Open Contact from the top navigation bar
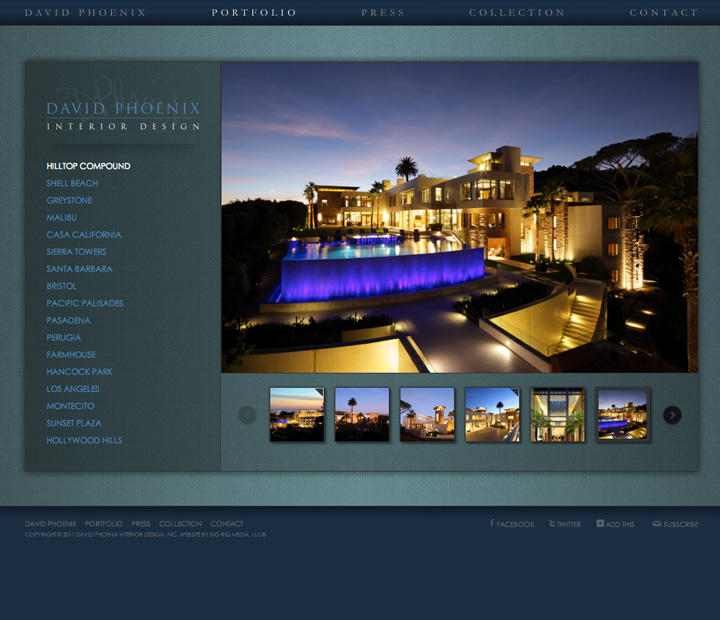This screenshot has width=720, height=620. [663, 13]
